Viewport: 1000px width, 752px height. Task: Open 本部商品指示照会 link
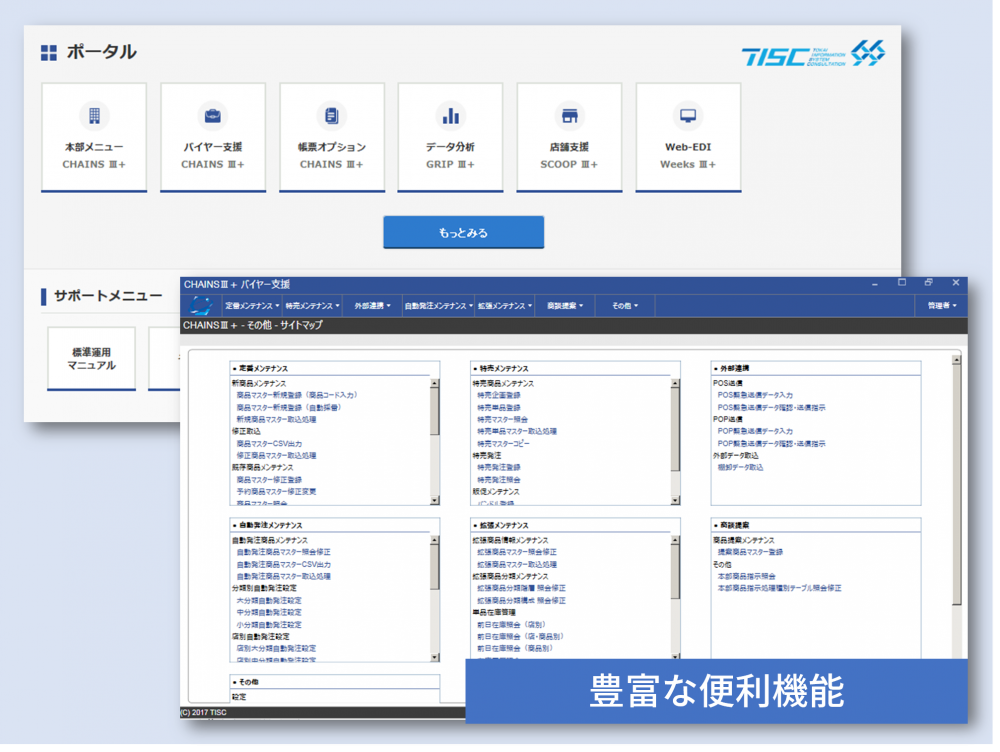pyautogui.click(x=747, y=577)
